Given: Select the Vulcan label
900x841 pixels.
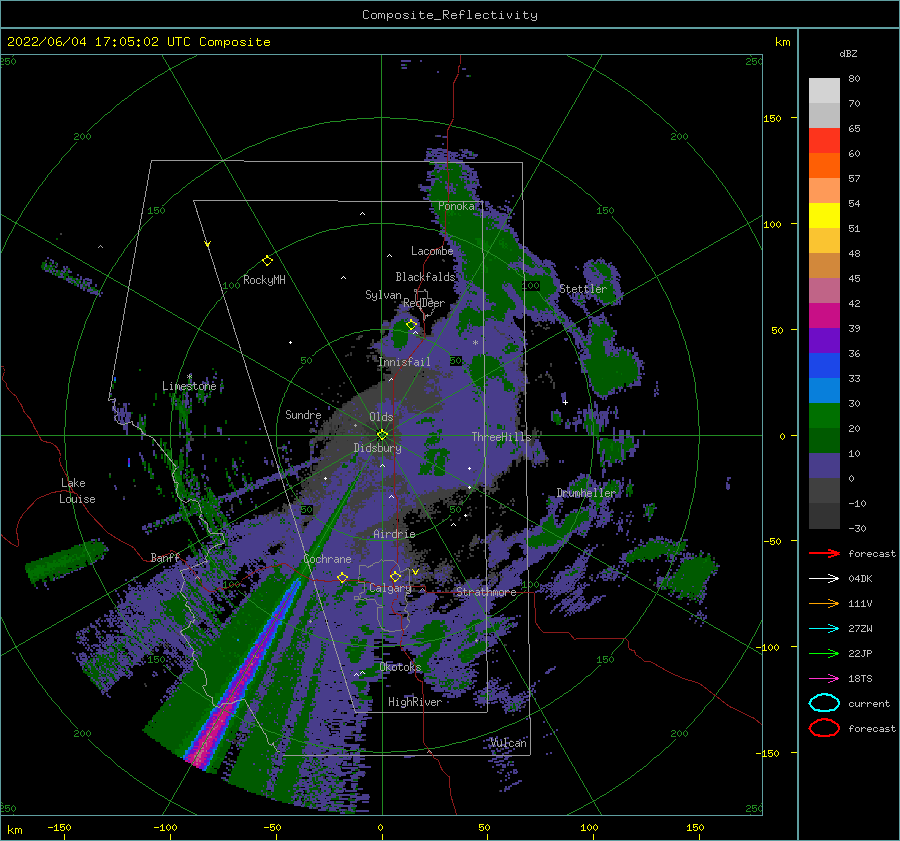Looking at the screenshot, I should coord(509,743).
